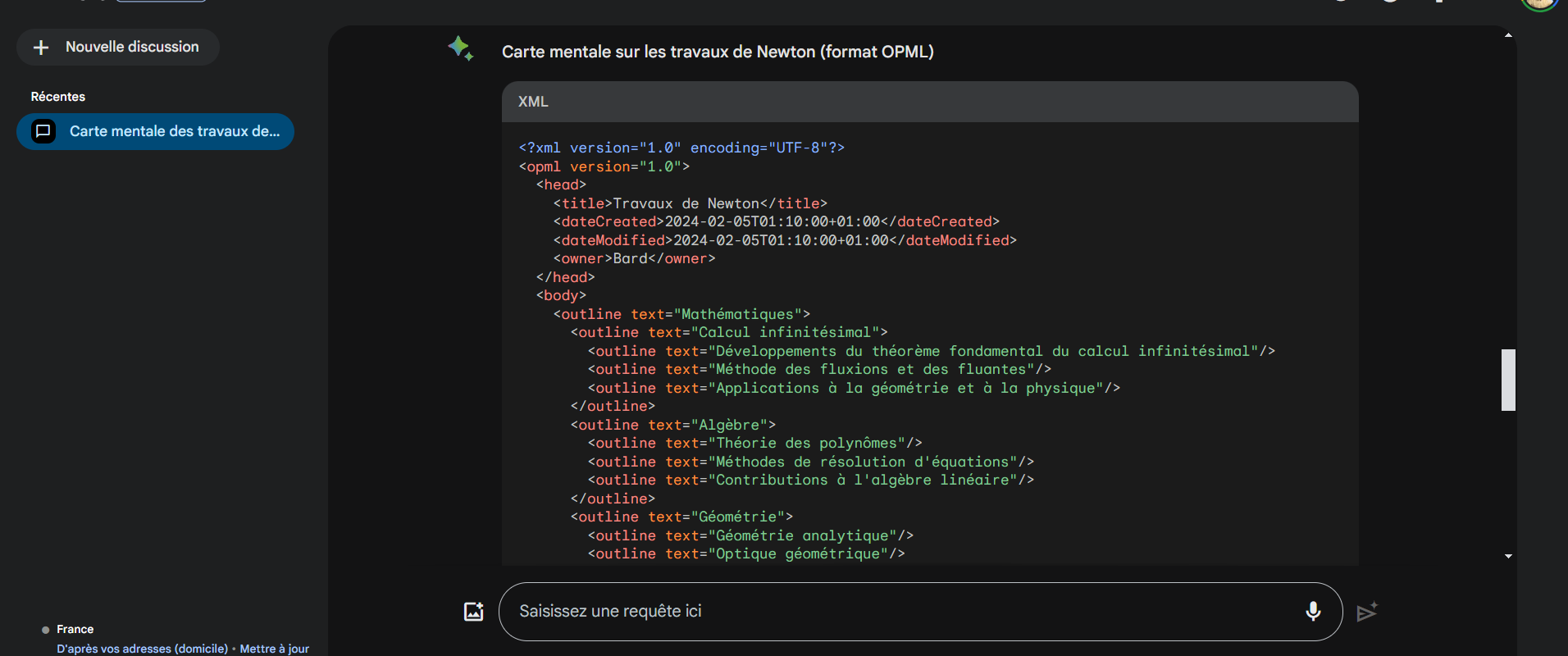Click the 'Carte mentale sur les travaux' response heading
This screenshot has height=656, width=1568.
coord(718,52)
